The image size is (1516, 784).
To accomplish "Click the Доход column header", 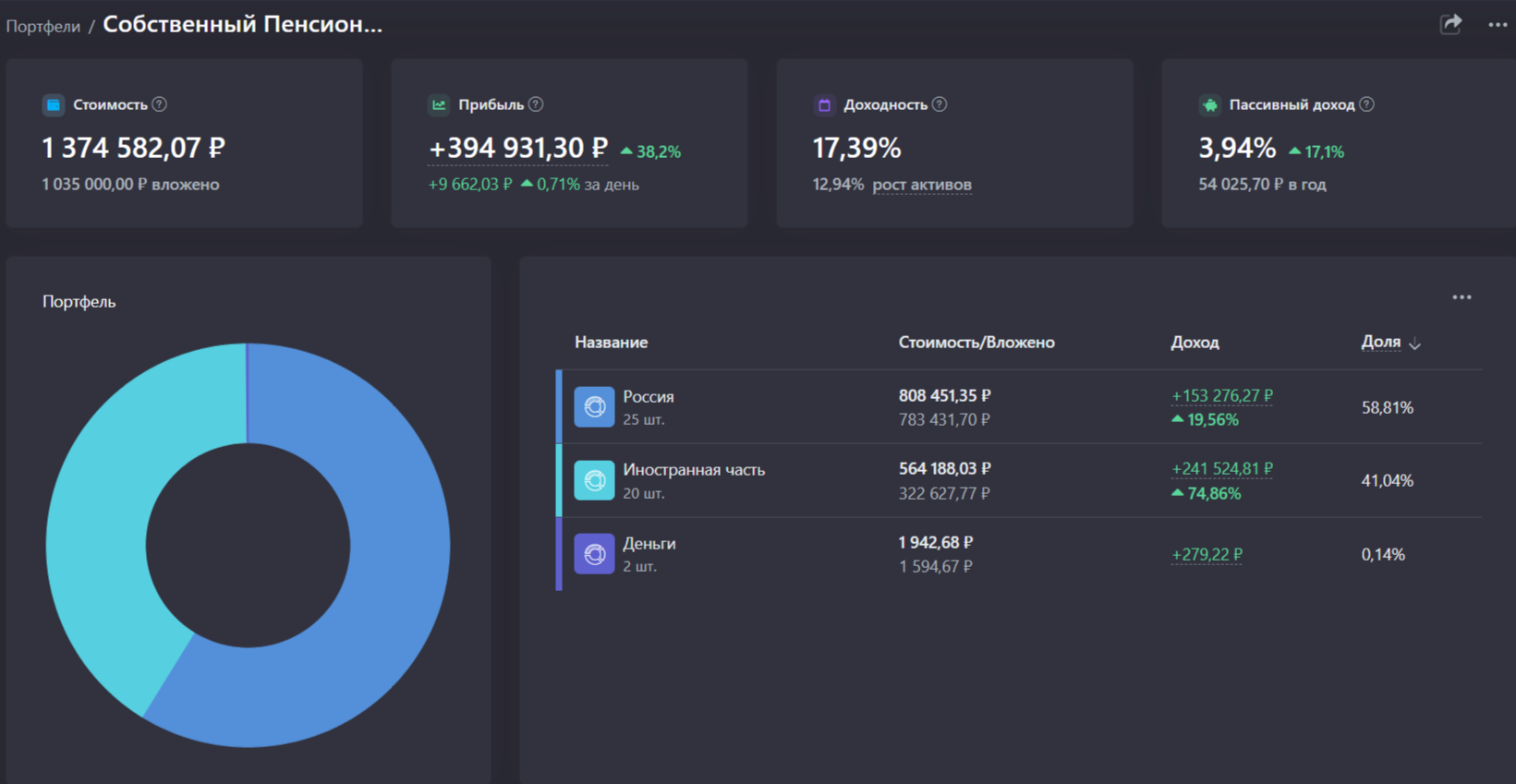I will point(1195,343).
